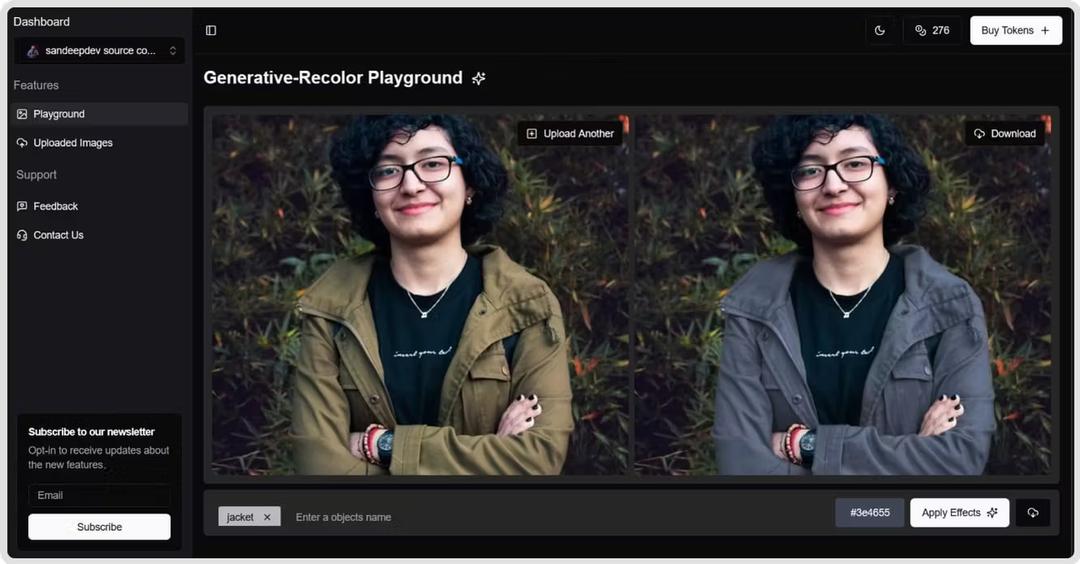Click the Subscribe to our newsletter heading

(92, 432)
